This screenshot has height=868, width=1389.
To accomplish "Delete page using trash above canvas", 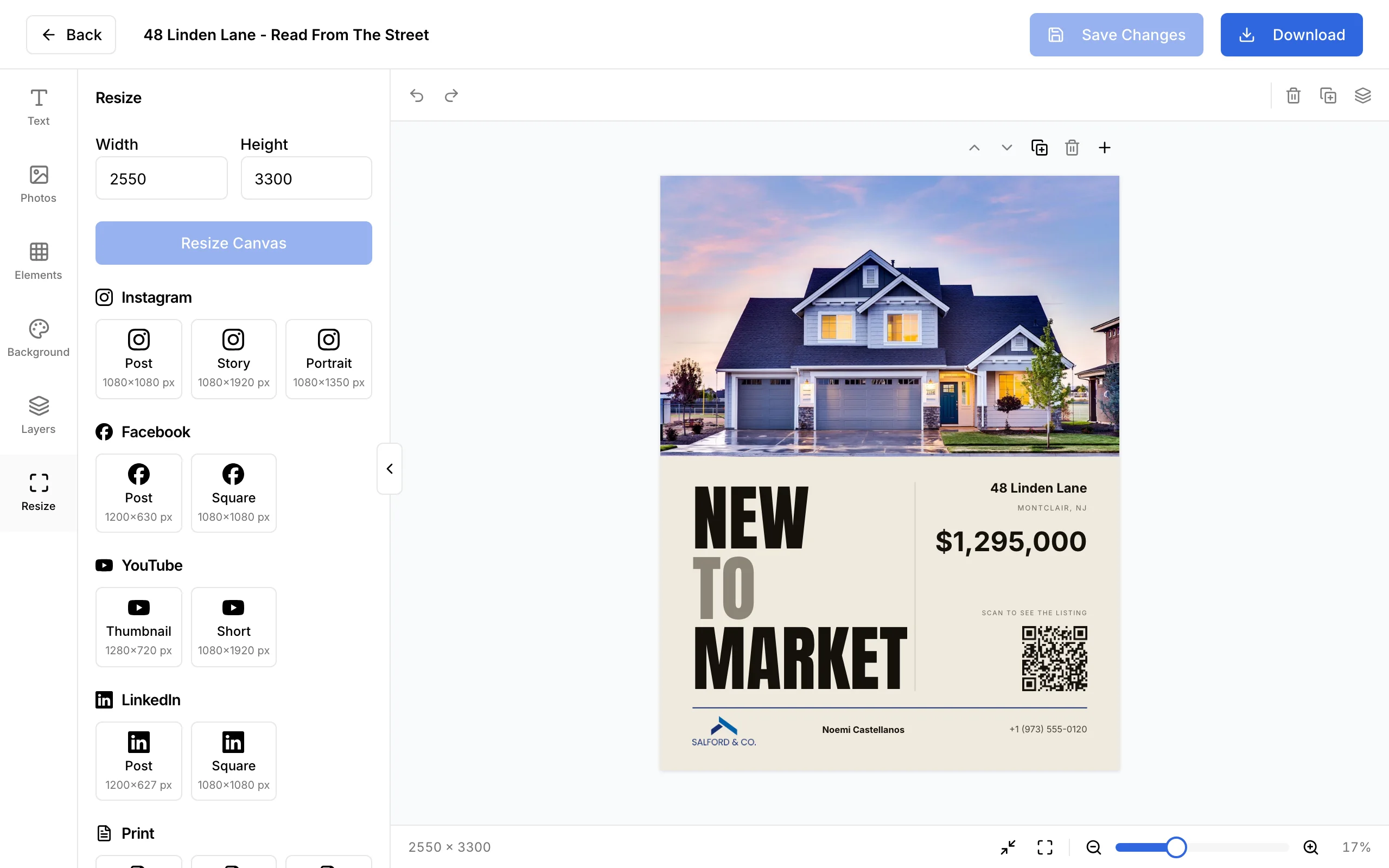I will [1072, 148].
